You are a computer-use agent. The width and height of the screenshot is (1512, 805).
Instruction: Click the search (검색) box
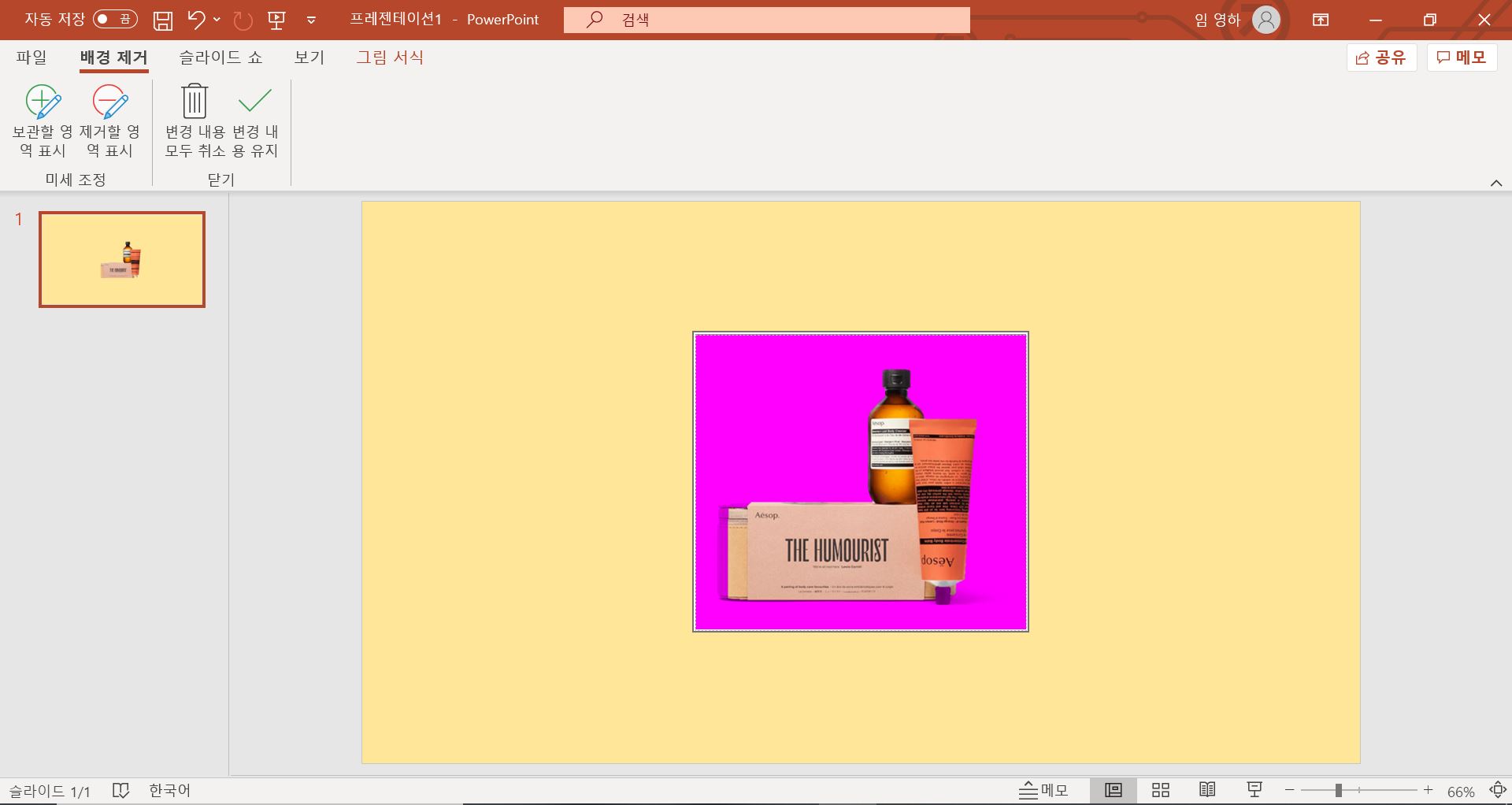[766, 20]
